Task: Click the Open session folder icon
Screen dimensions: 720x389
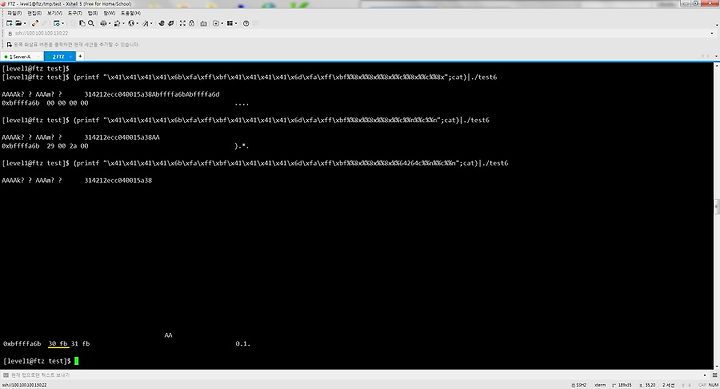Action: click(18, 23)
